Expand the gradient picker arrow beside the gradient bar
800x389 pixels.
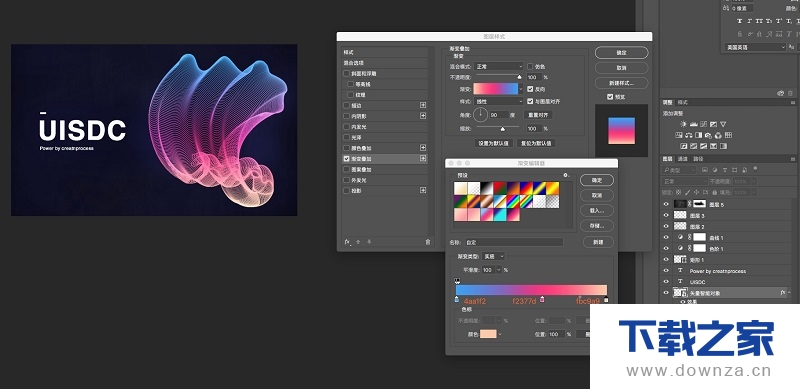pyautogui.click(x=521, y=88)
